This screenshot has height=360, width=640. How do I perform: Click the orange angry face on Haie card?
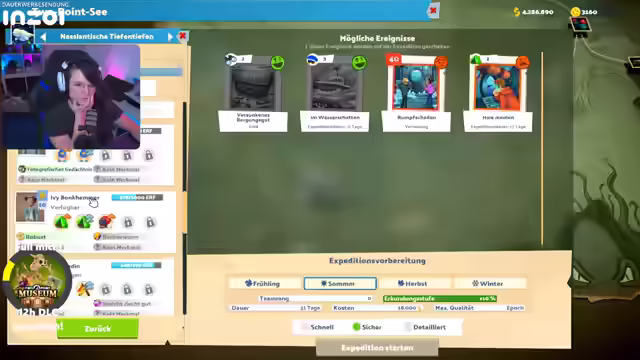523,62
